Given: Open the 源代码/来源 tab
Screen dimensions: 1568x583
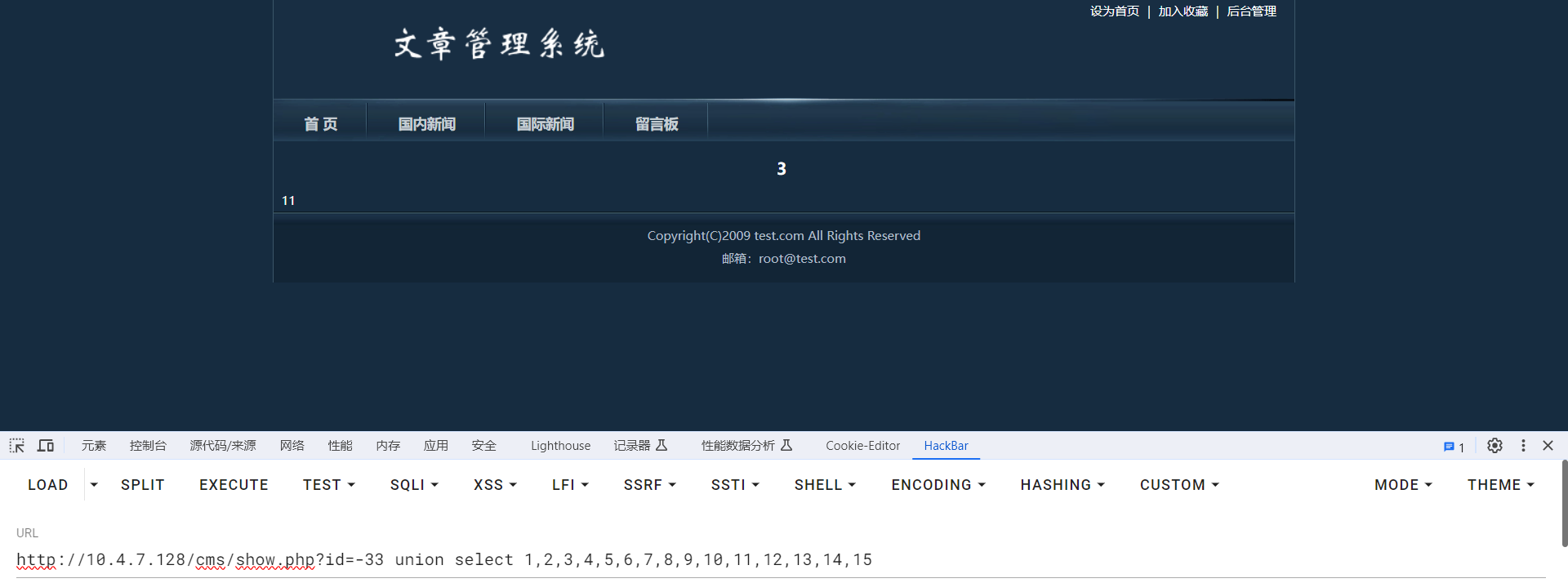Looking at the screenshot, I should [x=223, y=446].
